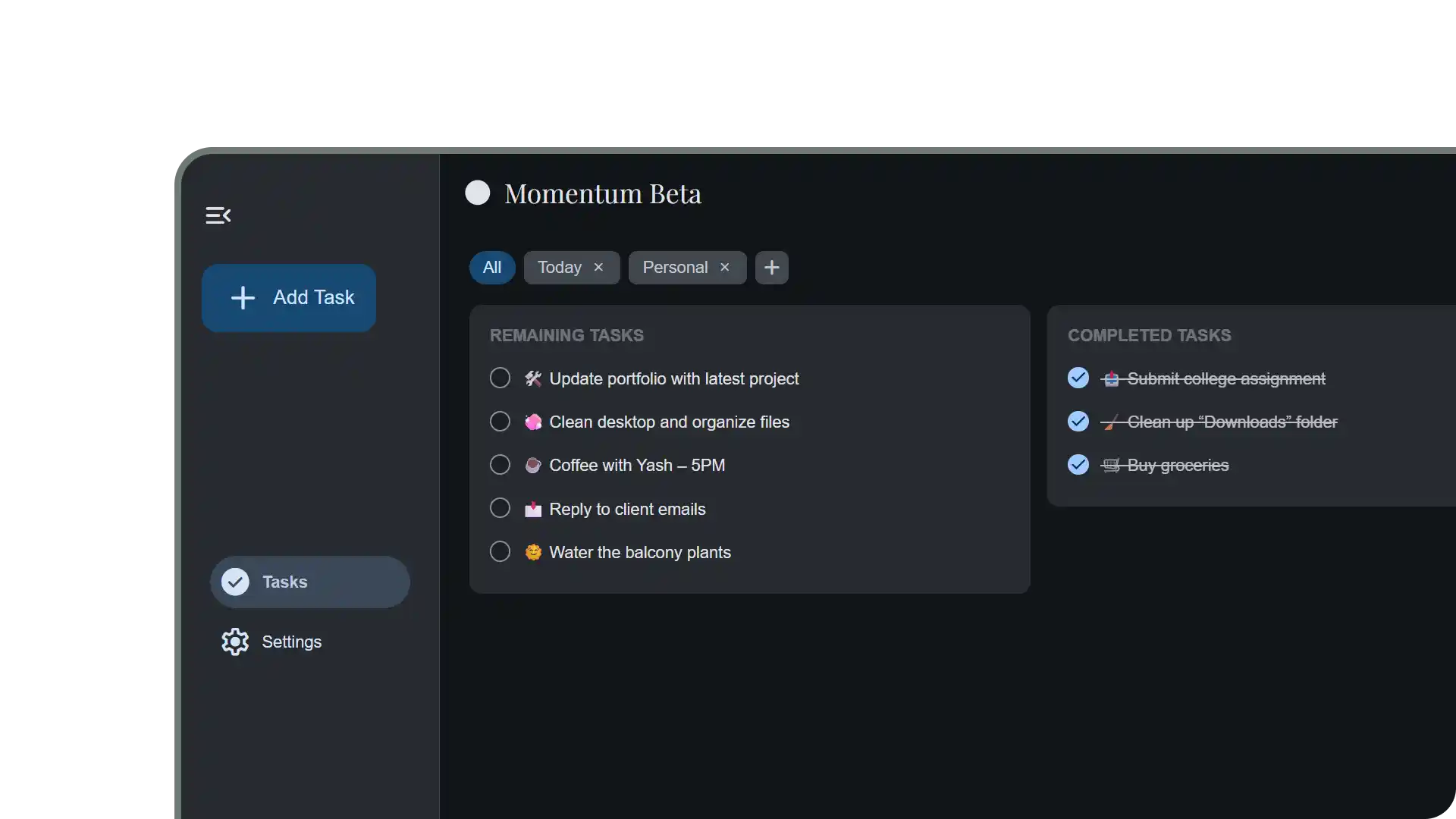The image size is (1456, 819).
Task: Click the Momentum Beta logo circle
Action: tap(478, 193)
